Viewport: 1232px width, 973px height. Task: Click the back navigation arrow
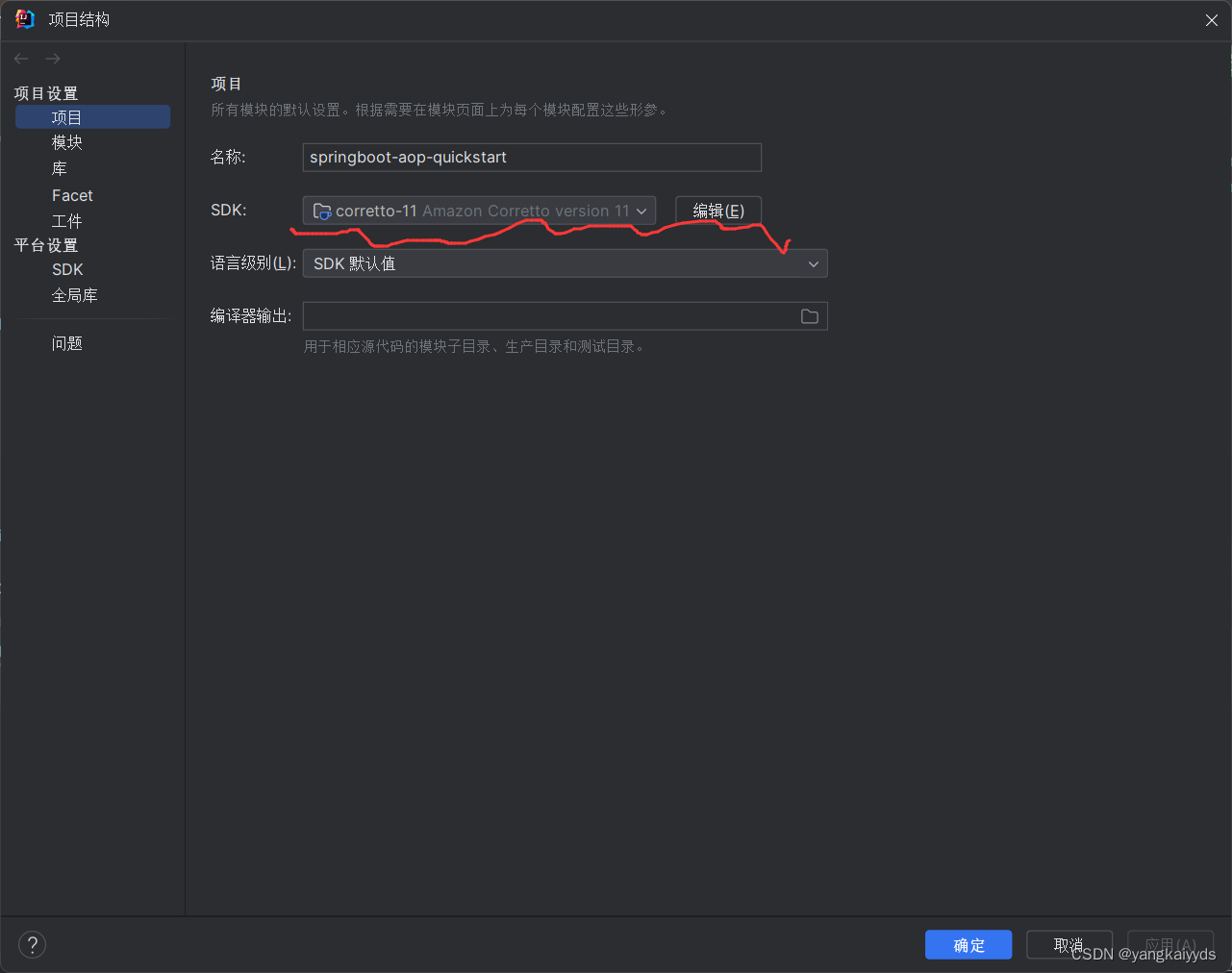point(21,59)
